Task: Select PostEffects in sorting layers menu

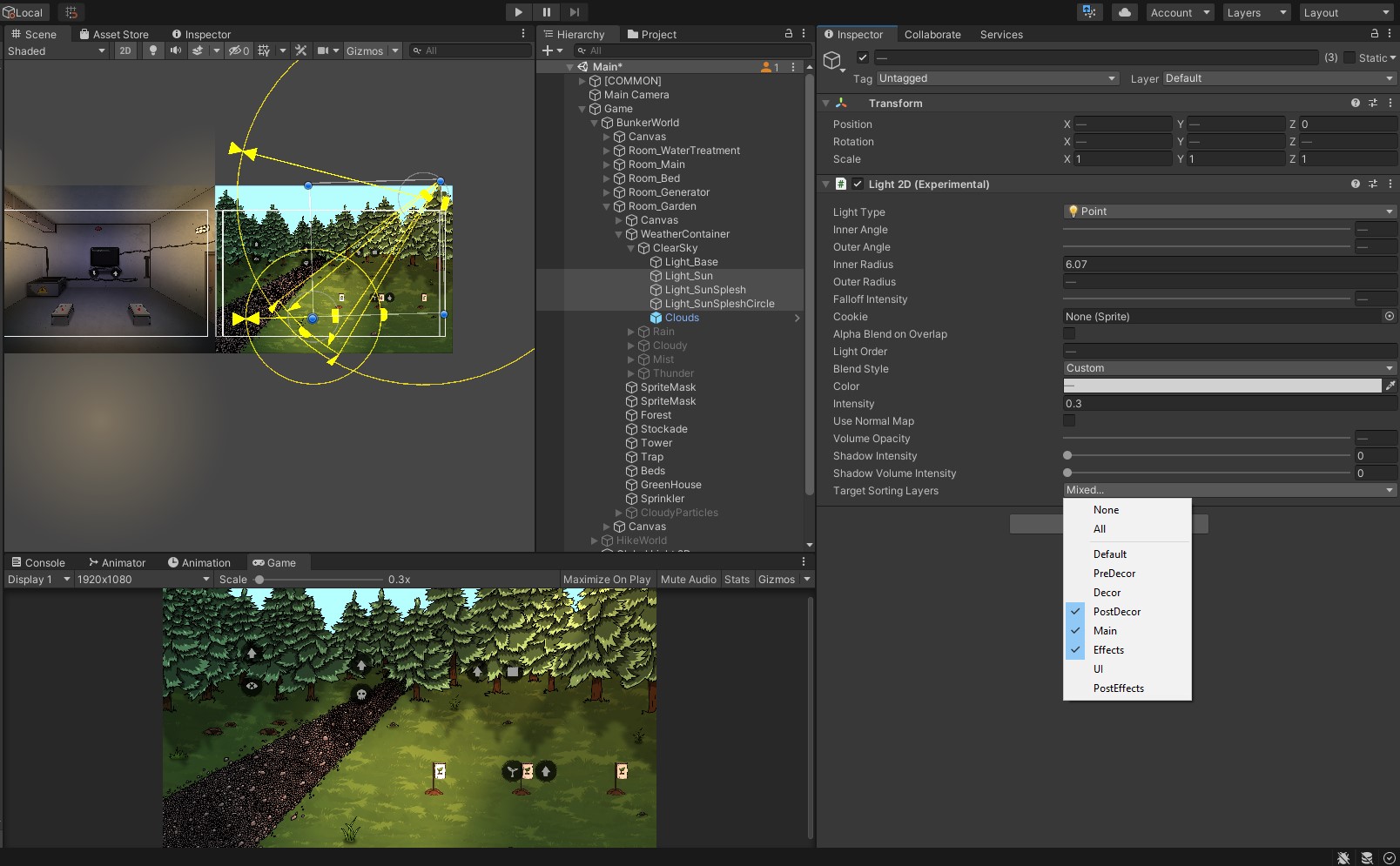Action: [1127, 688]
